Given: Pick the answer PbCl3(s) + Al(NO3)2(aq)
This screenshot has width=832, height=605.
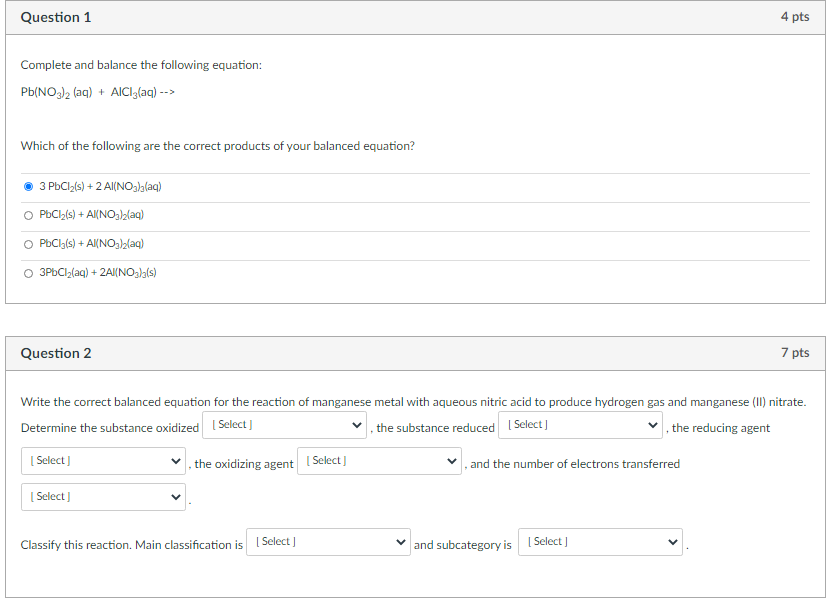Looking at the screenshot, I should click(29, 244).
